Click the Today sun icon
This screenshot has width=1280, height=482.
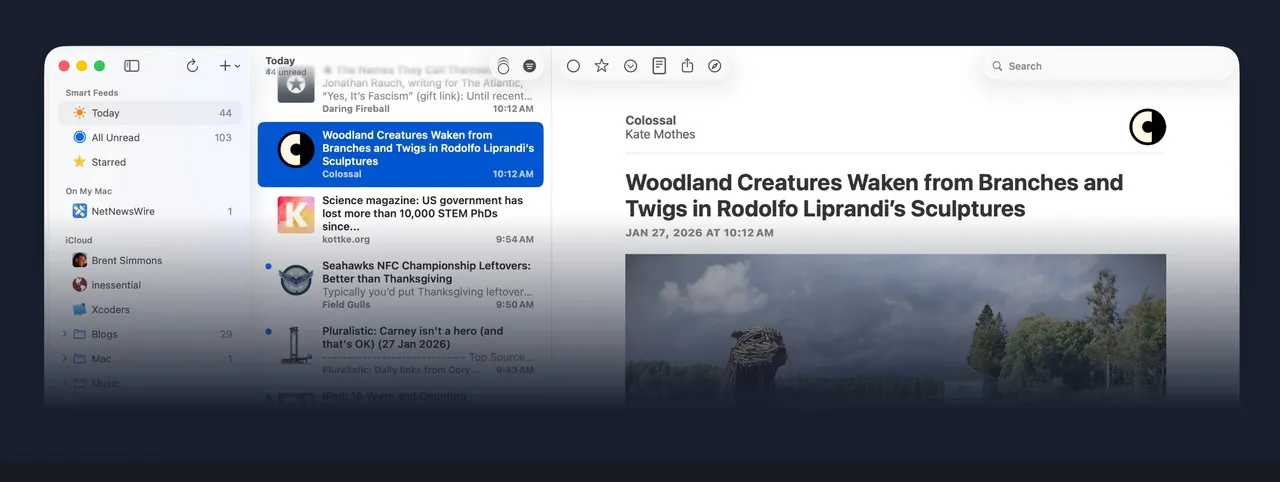coord(79,113)
